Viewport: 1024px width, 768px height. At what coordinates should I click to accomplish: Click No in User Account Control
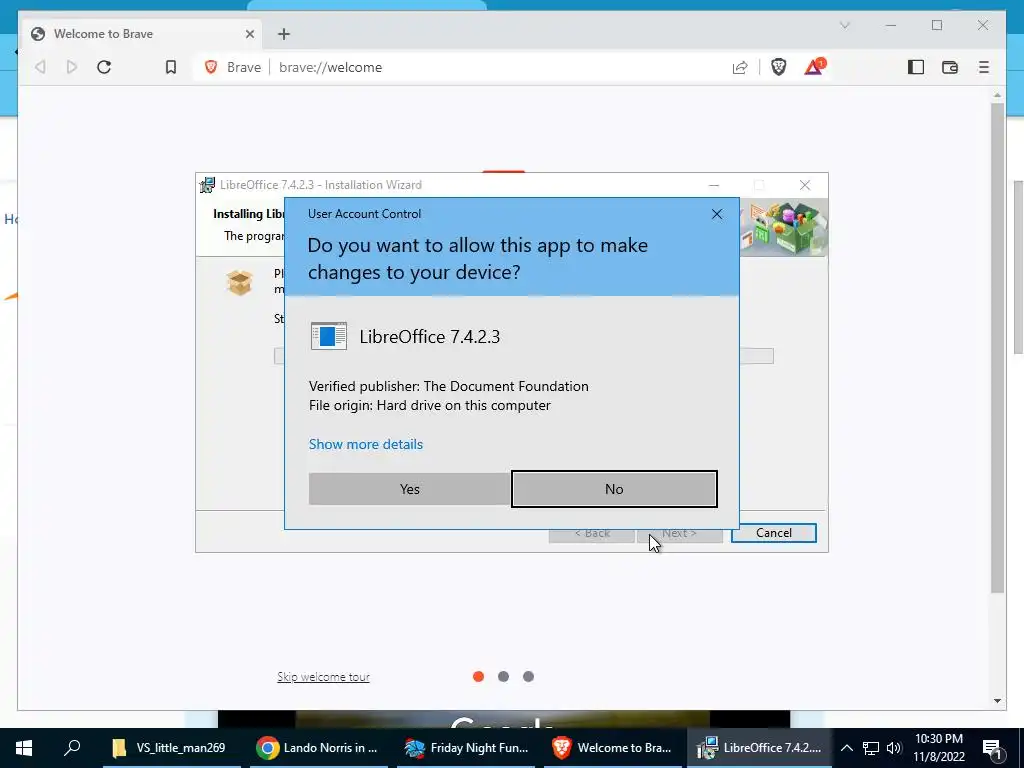click(614, 489)
